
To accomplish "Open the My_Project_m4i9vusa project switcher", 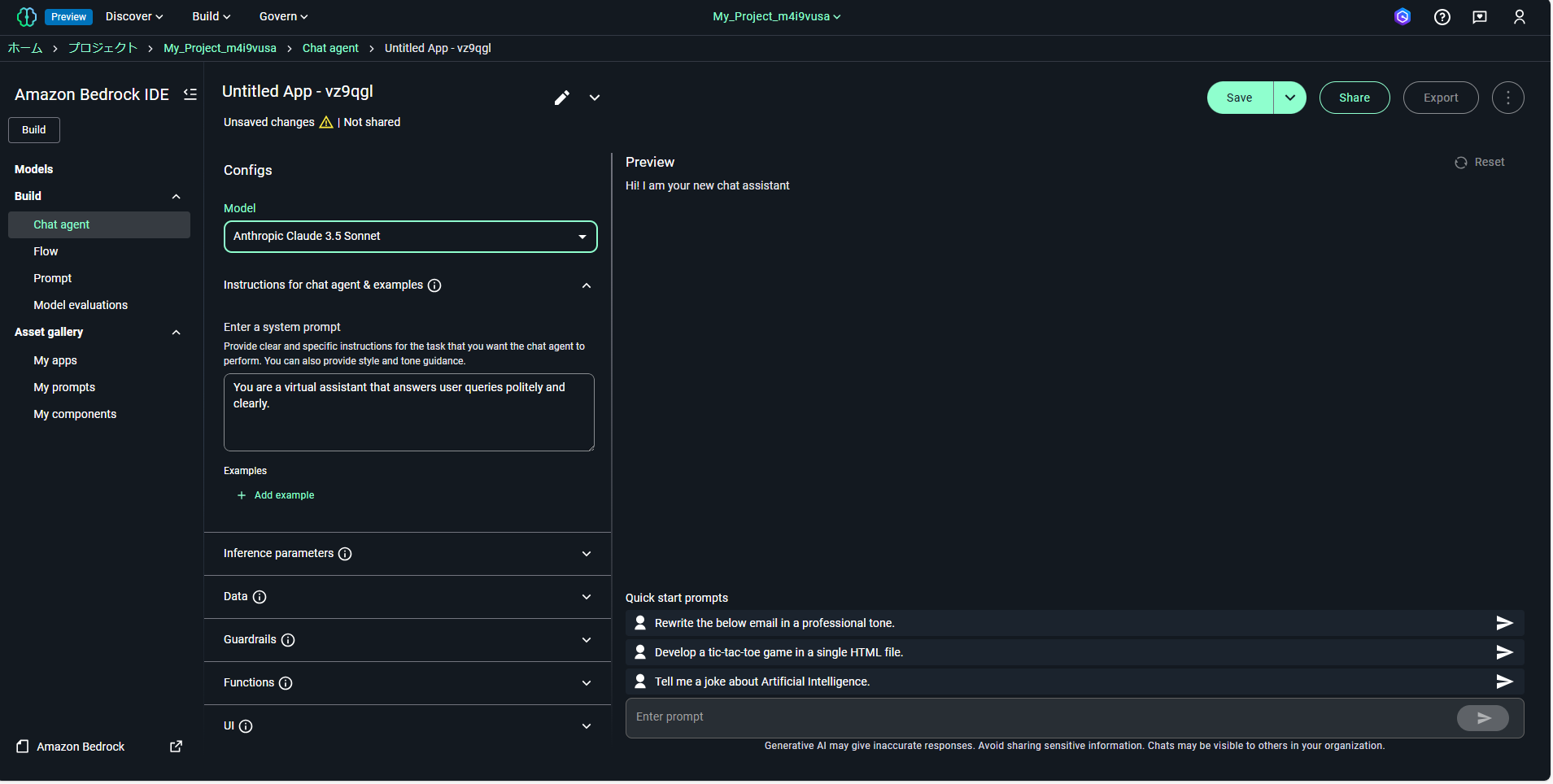I will coord(777,16).
